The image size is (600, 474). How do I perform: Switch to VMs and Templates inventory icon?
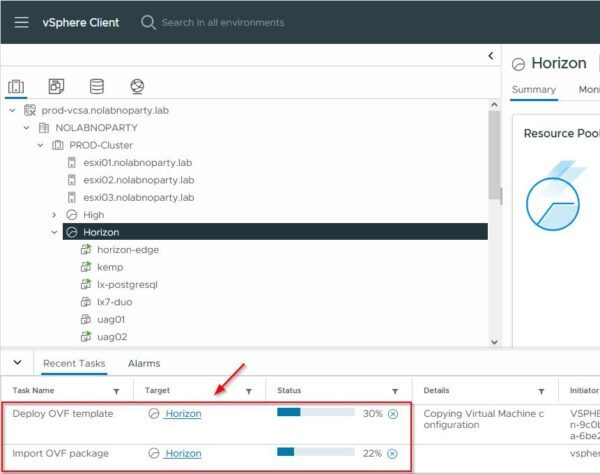(56, 86)
